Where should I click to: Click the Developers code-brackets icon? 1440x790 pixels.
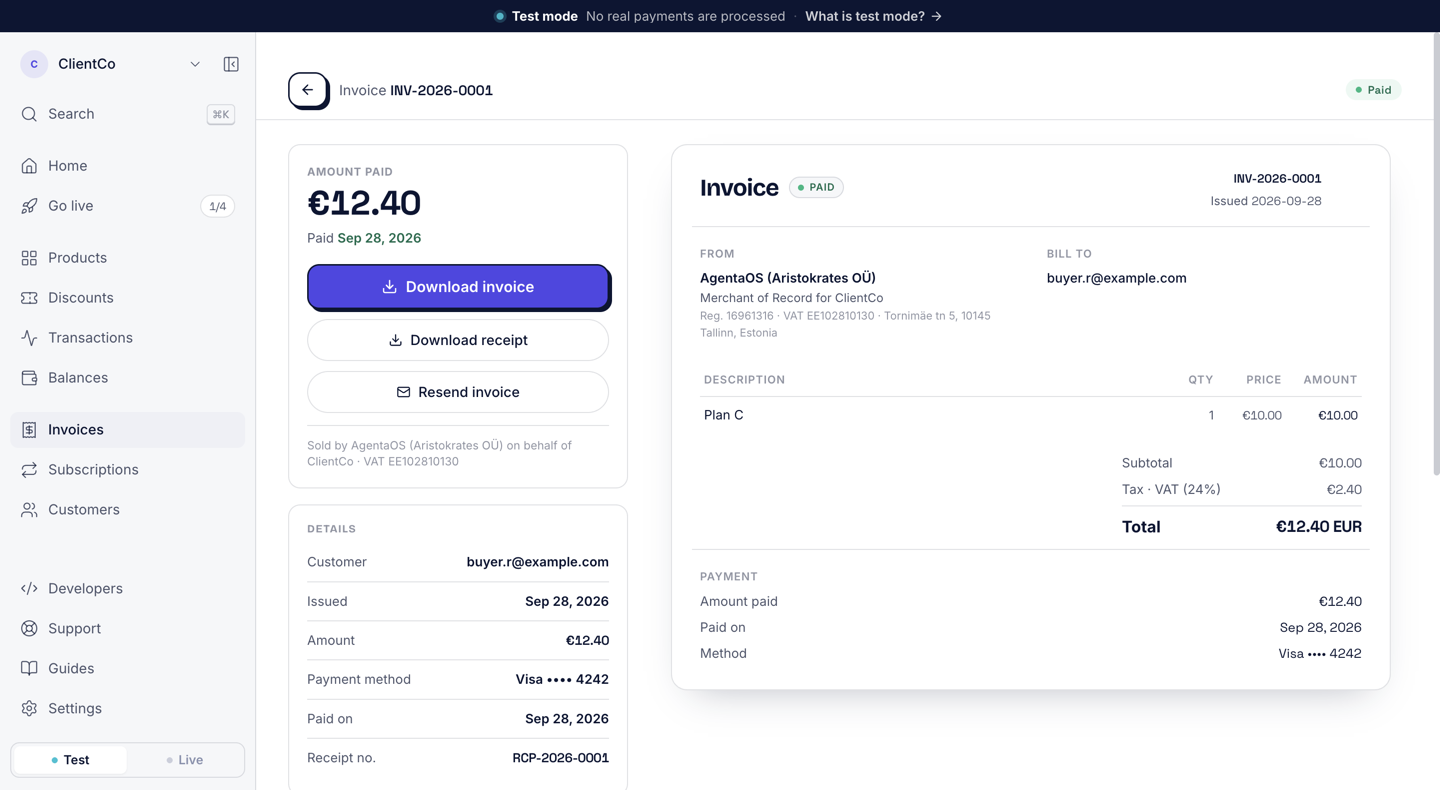point(29,589)
